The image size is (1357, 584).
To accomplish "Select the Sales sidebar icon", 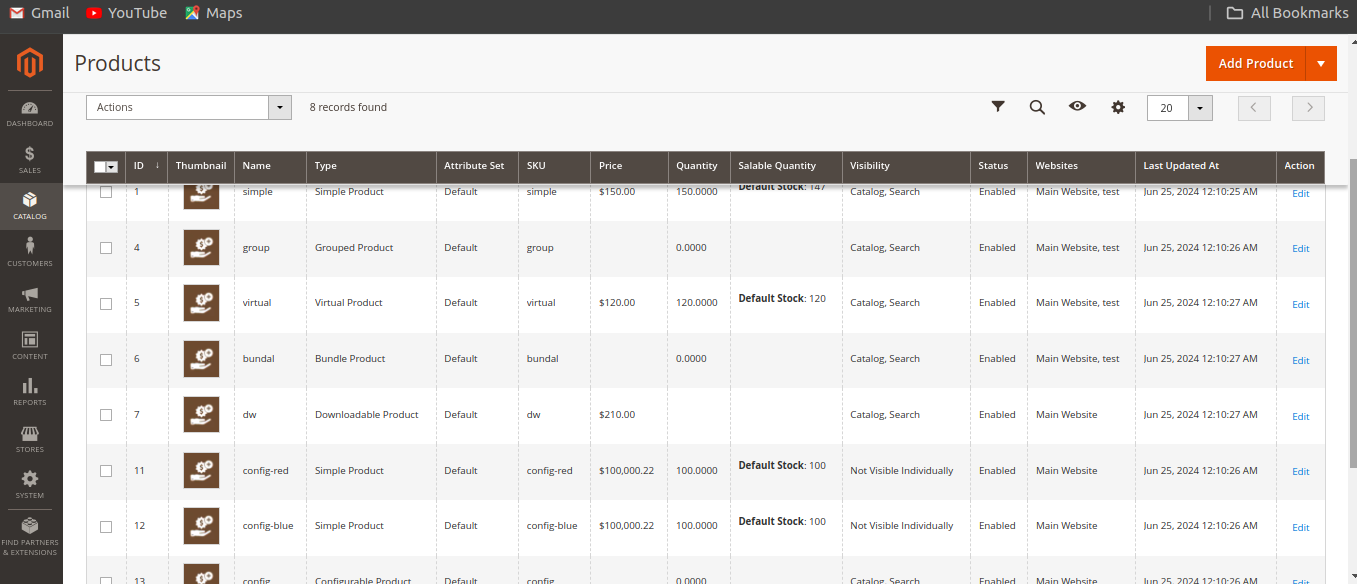I will 30,157.
